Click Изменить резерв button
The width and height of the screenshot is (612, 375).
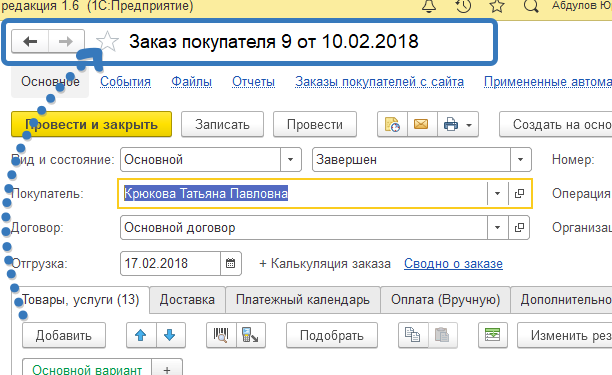(565, 335)
